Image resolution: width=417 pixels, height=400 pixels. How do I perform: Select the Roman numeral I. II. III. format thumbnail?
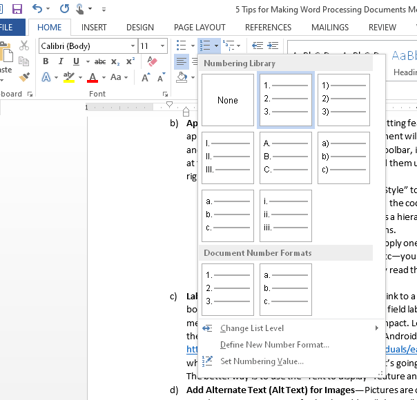(228, 158)
